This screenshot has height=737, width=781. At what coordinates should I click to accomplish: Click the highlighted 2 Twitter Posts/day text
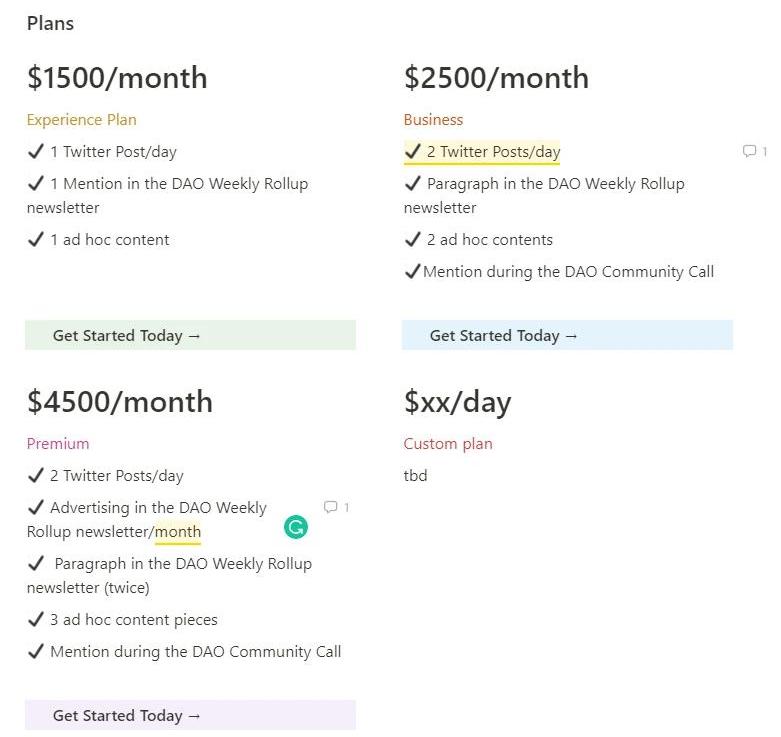coord(493,152)
